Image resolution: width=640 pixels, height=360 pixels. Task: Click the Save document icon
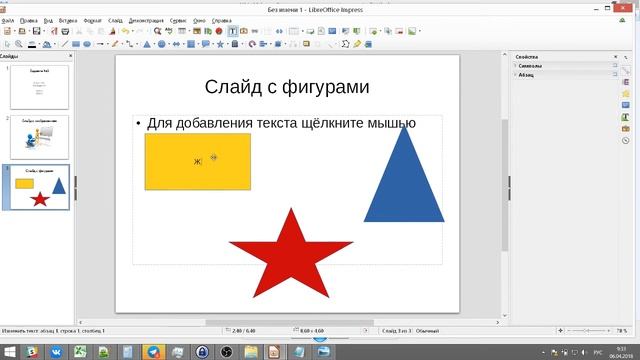[x=36, y=31]
